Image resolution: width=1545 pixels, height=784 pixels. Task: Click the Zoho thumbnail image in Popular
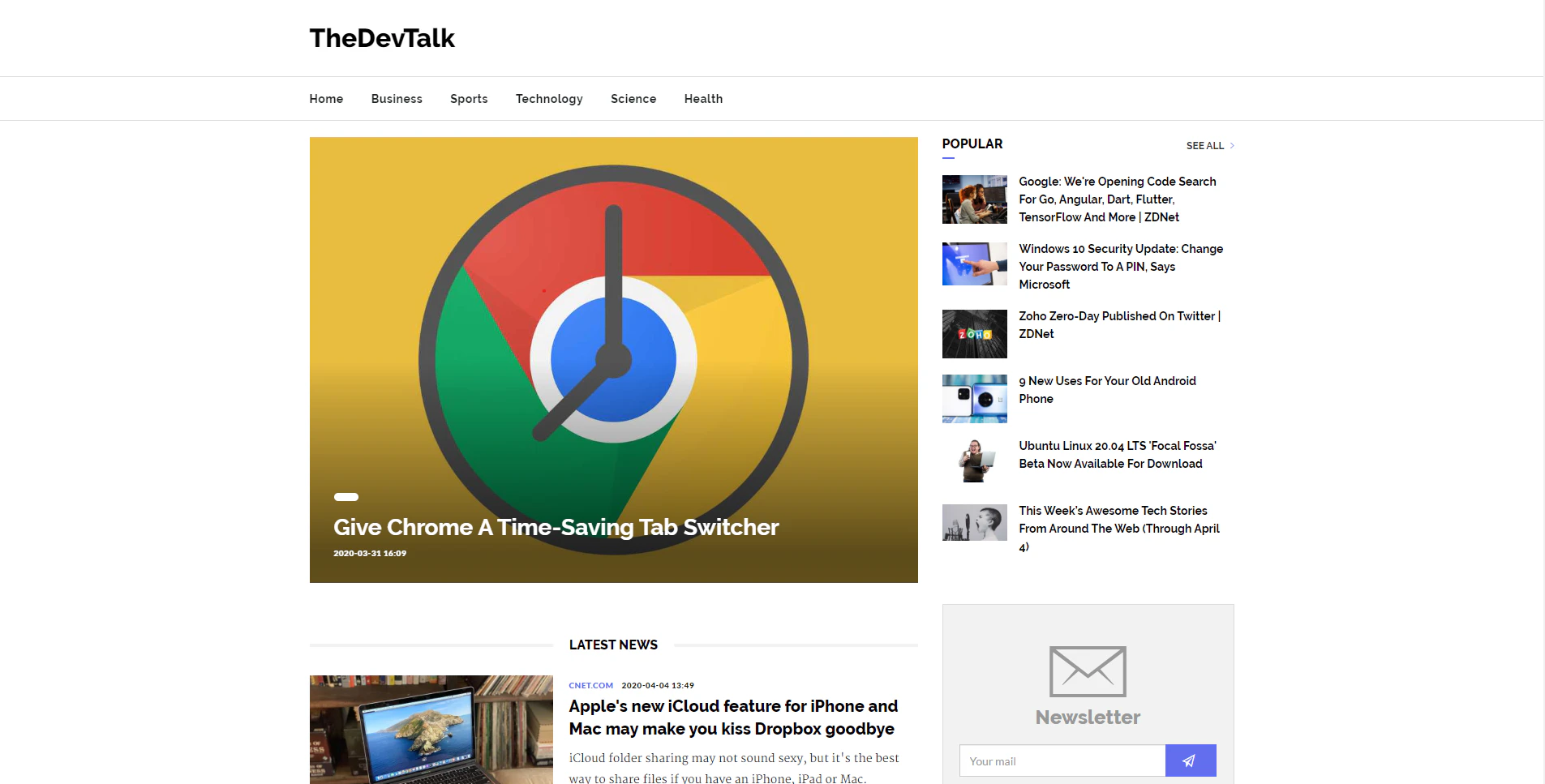[x=974, y=333]
